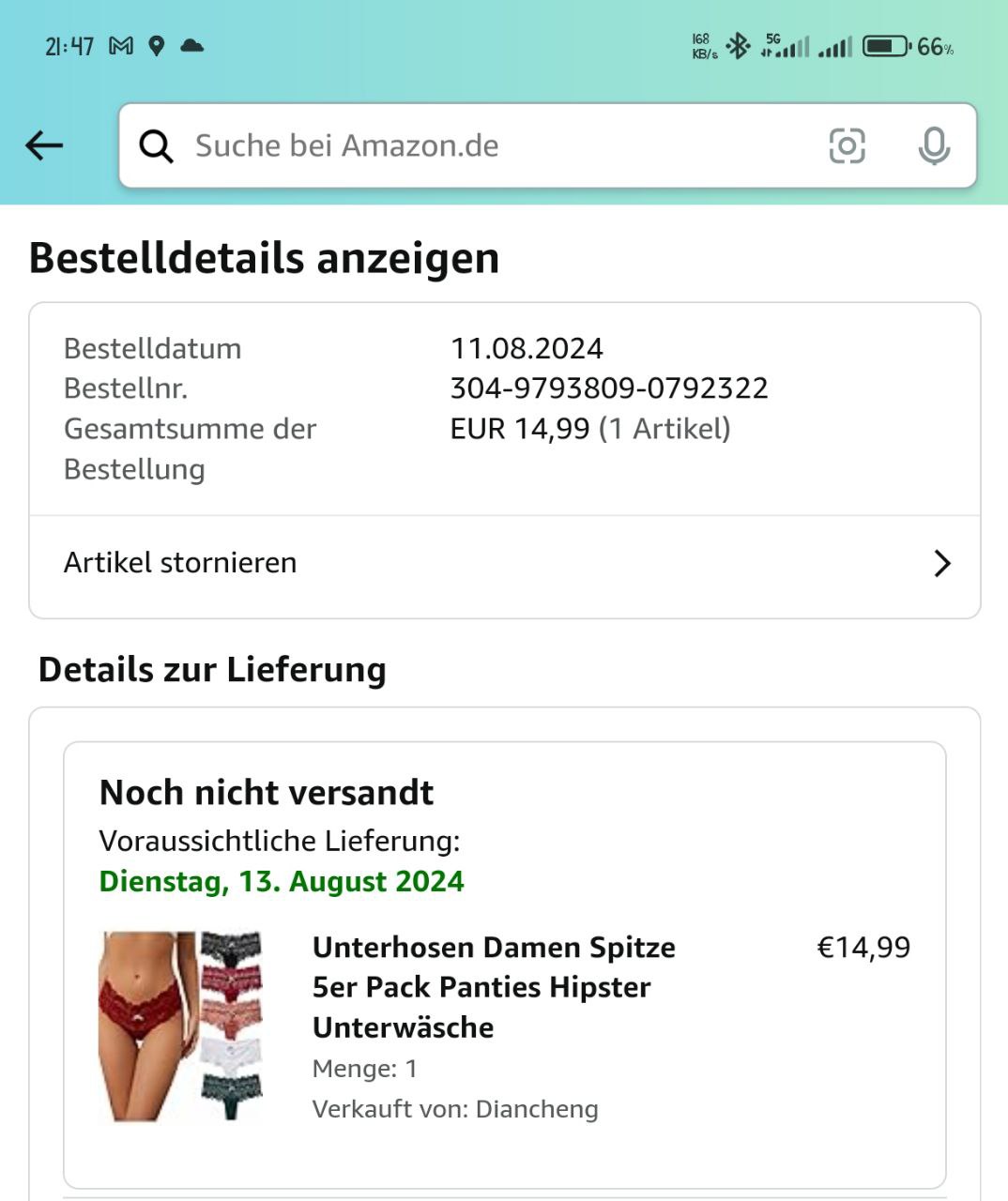
Task: Tap the delivery date Dienstag, 13. August 2024
Action: [x=282, y=882]
